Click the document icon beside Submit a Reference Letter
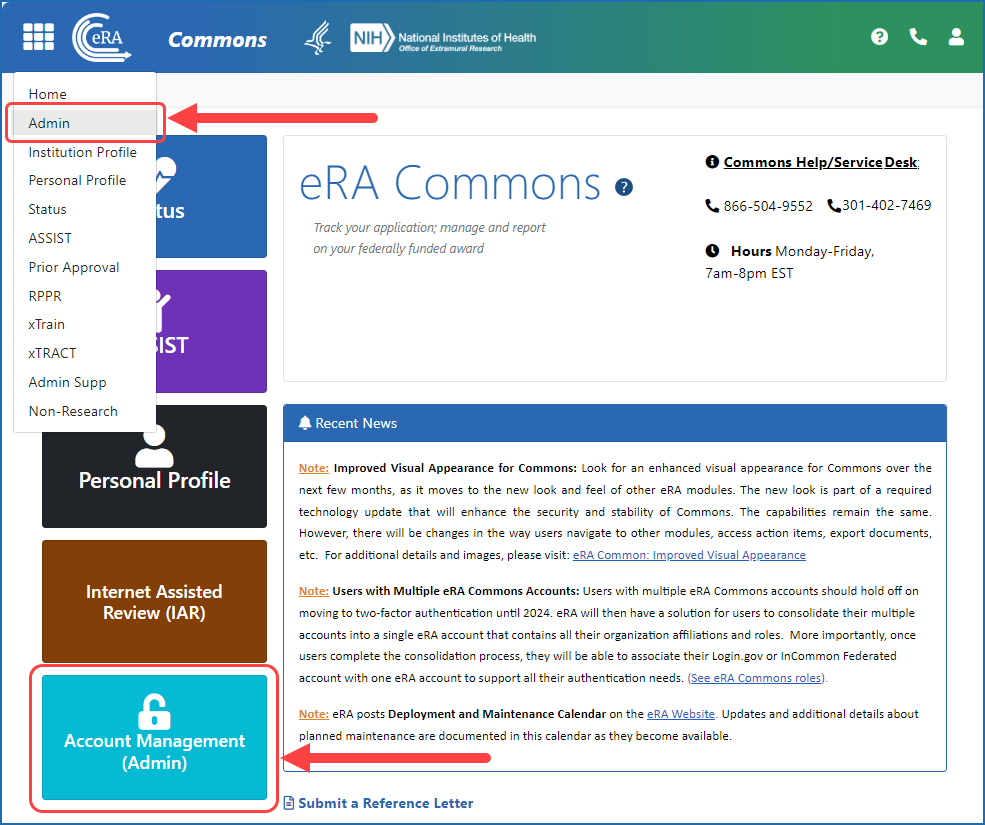The height and width of the screenshot is (825, 985). pos(289,803)
